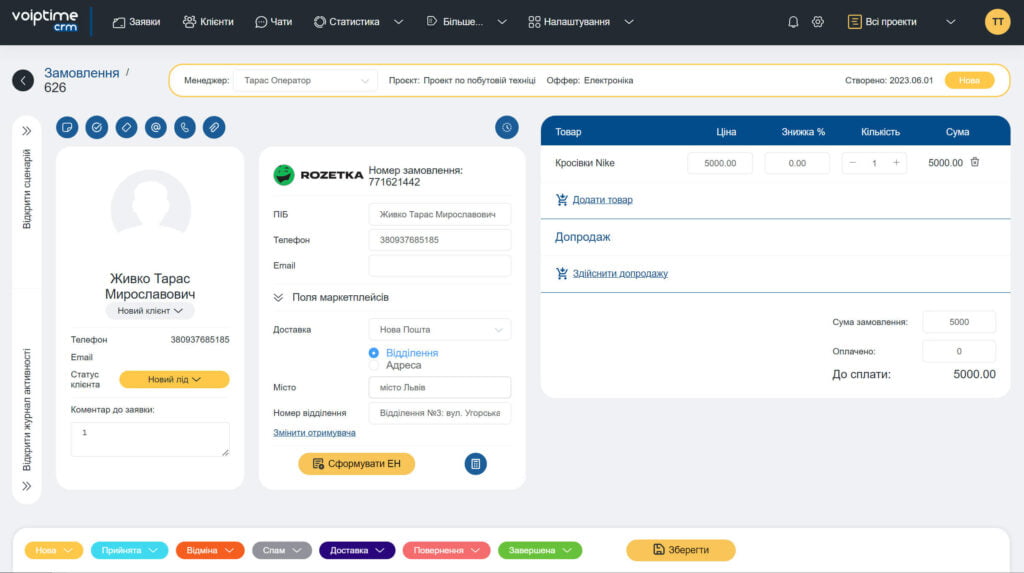Expand the left sidebar with top double chevron
The width and height of the screenshot is (1024, 573).
pos(27,131)
